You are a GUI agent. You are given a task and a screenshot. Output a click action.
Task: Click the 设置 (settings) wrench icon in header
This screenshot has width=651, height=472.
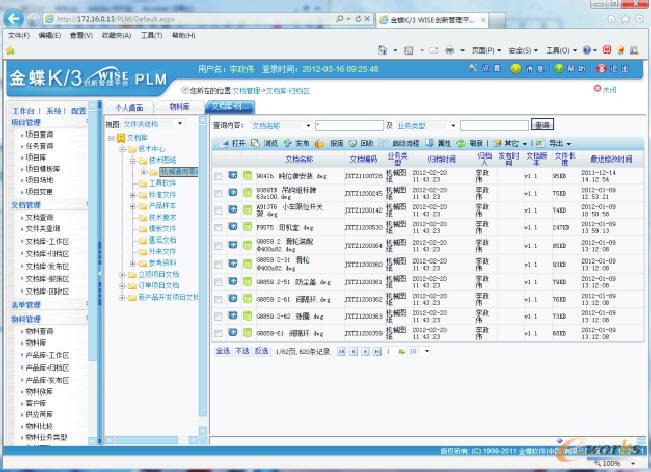click(472, 68)
